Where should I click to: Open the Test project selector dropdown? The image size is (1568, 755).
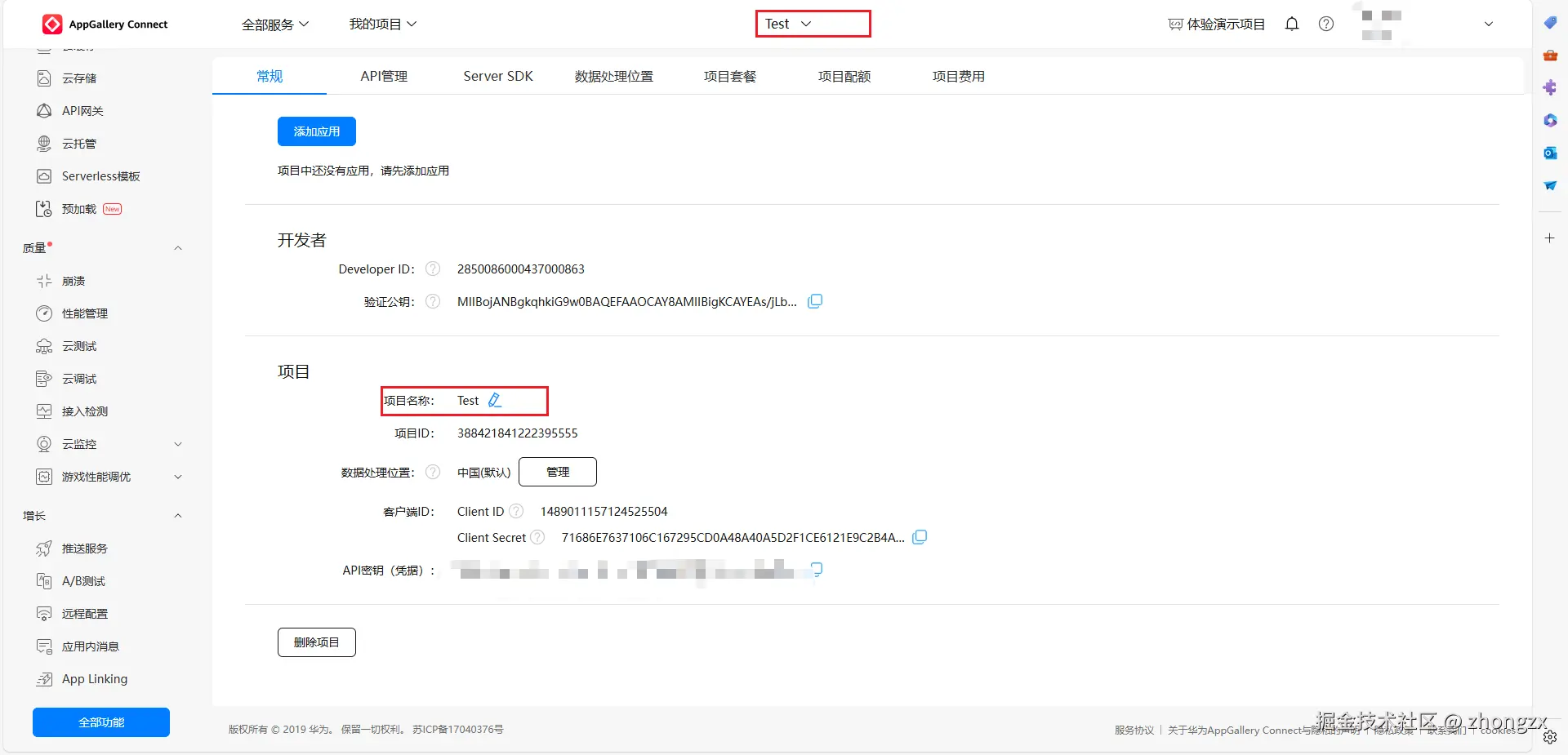click(813, 24)
